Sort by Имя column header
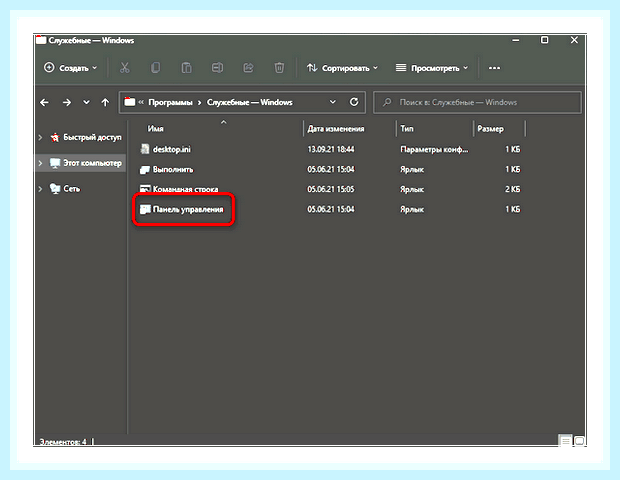 pyautogui.click(x=155, y=129)
